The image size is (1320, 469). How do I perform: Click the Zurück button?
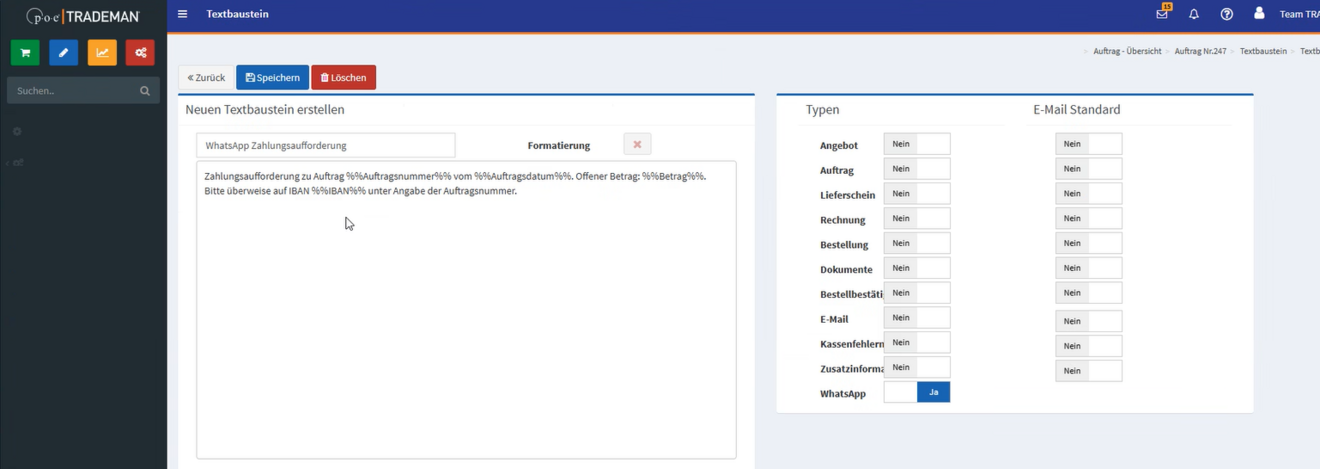(206, 77)
